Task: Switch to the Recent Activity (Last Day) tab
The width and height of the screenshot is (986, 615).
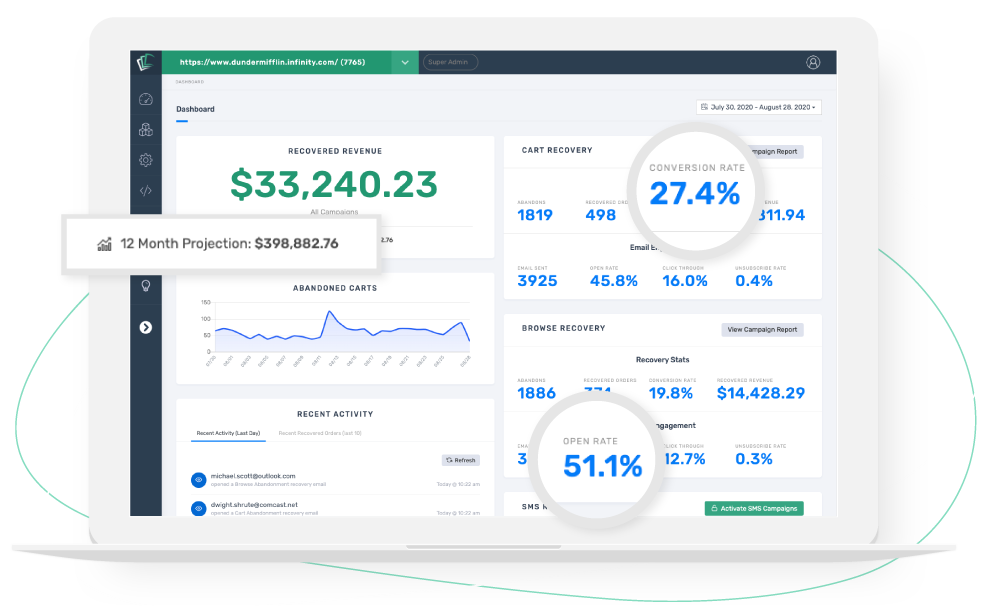Action: point(228,433)
